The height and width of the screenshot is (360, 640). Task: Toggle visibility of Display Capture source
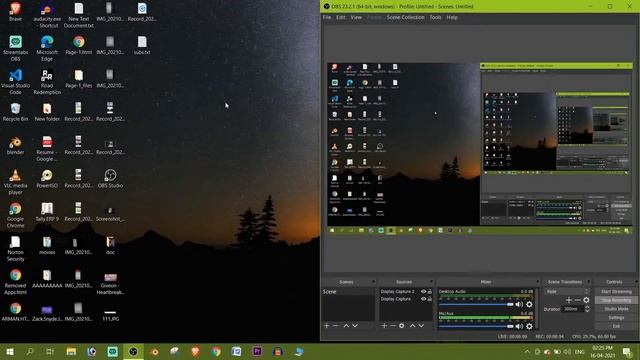coord(424,299)
